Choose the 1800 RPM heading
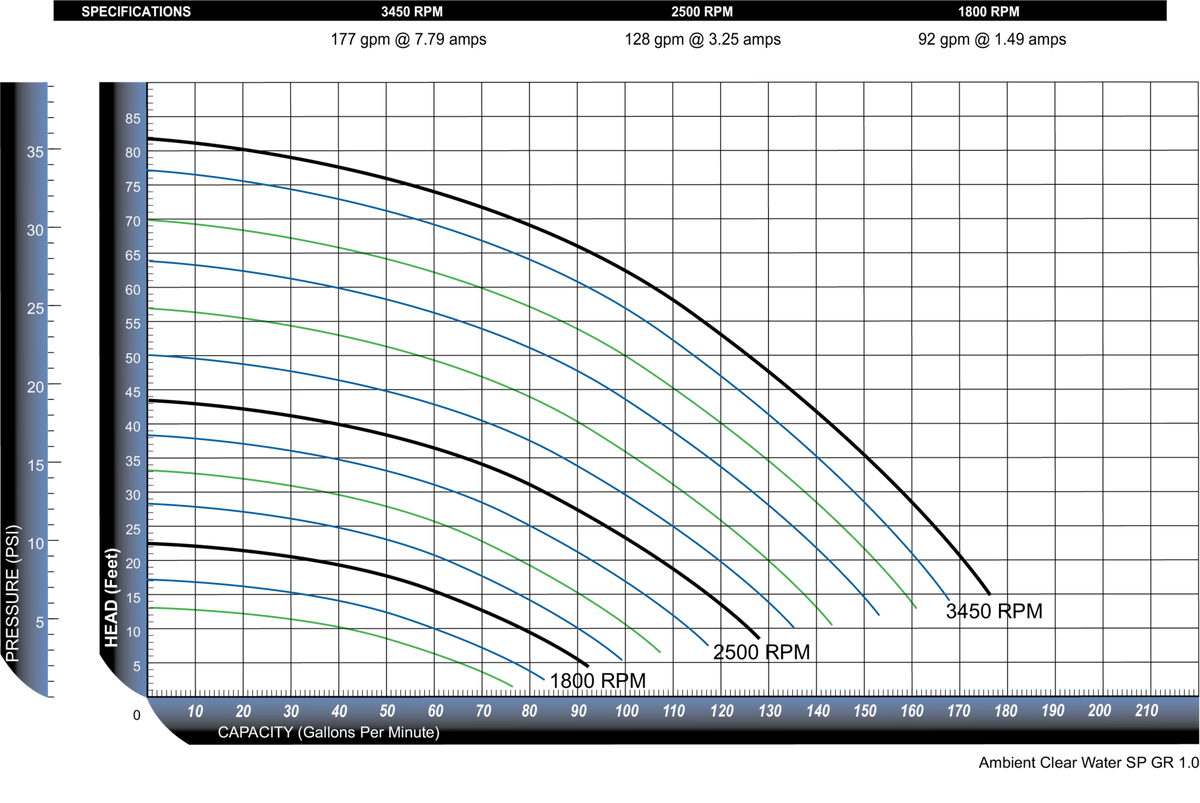Image resolution: width=1200 pixels, height=803 pixels. [x=988, y=13]
